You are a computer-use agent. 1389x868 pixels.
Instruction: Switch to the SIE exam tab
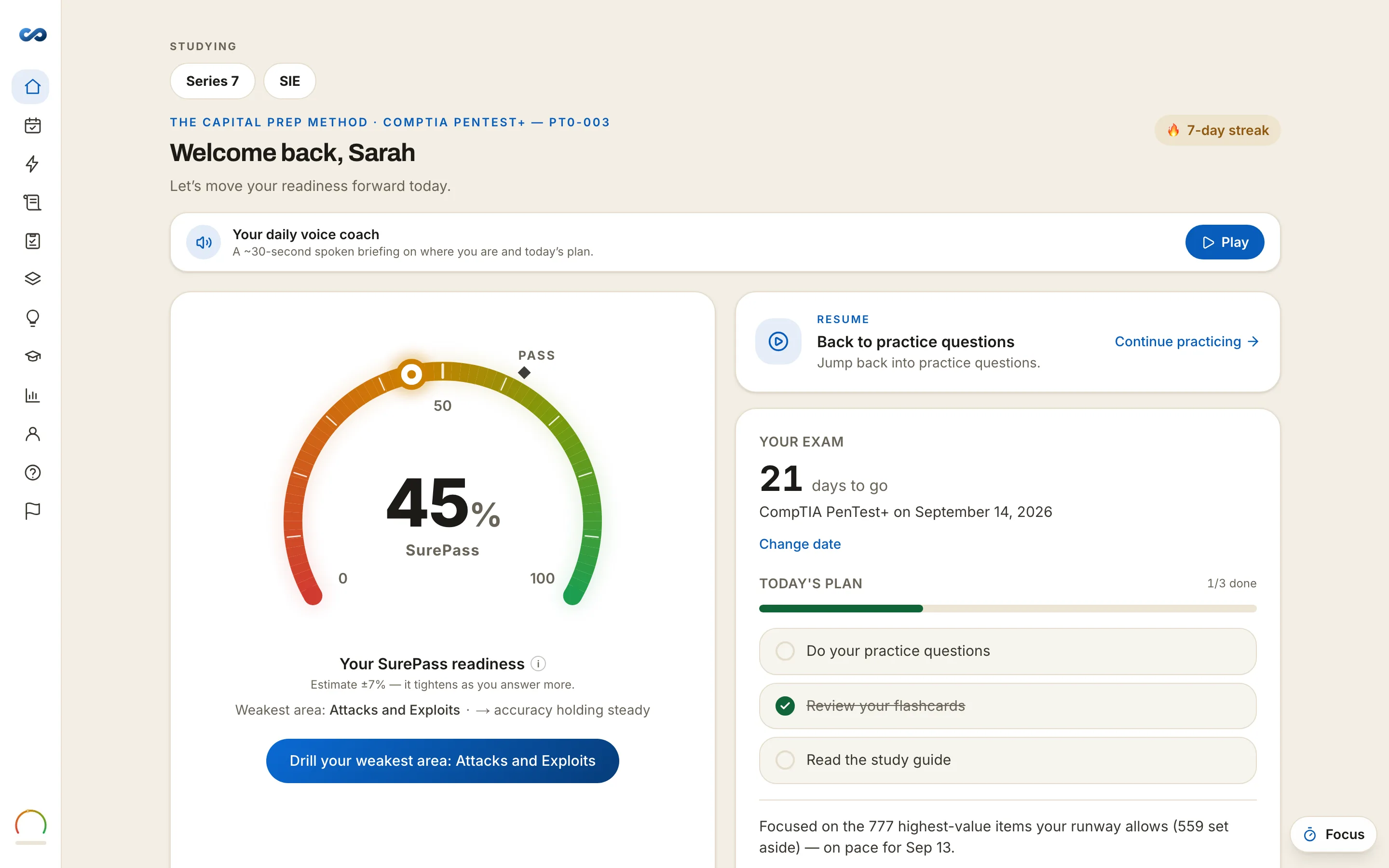(x=289, y=81)
